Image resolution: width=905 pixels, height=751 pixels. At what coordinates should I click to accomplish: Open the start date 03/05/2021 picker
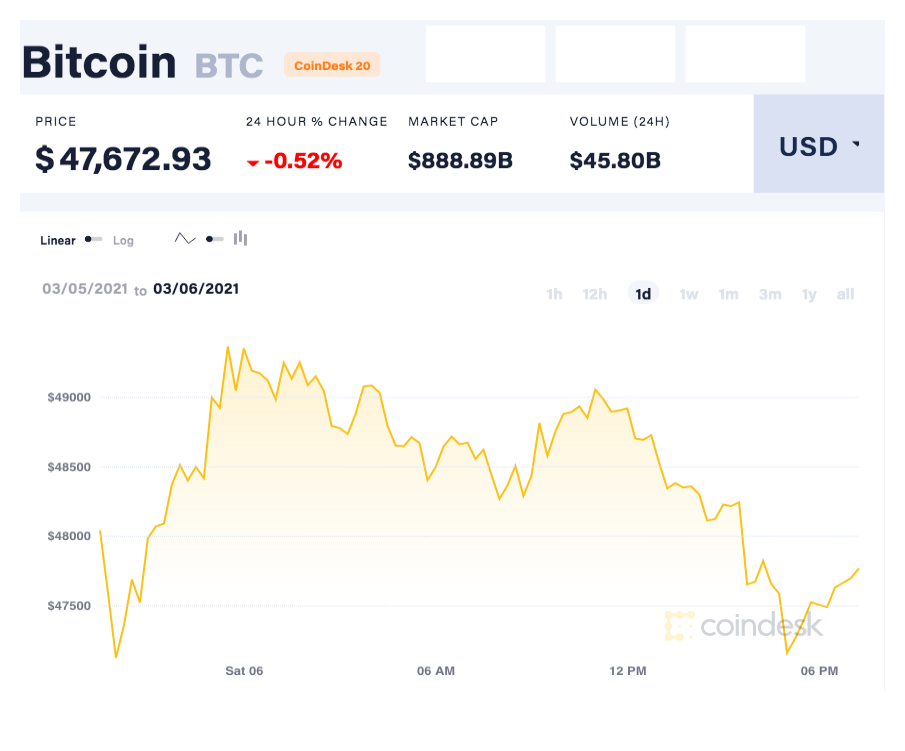(x=85, y=289)
